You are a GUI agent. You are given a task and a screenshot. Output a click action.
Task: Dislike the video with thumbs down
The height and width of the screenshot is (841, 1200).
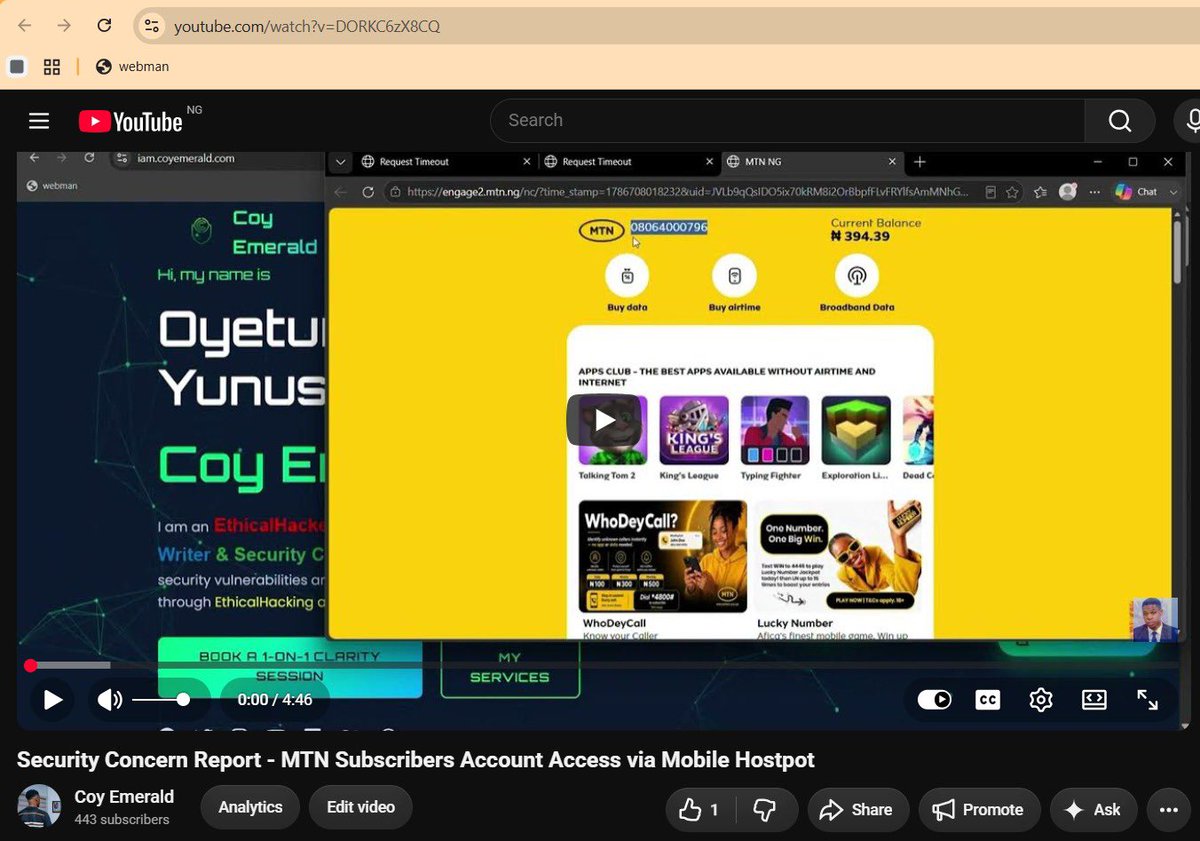pyautogui.click(x=766, y=810)
